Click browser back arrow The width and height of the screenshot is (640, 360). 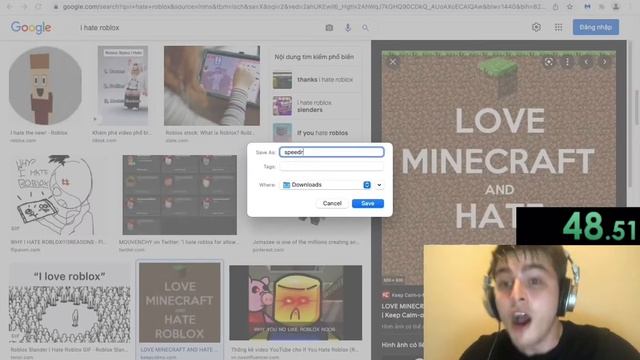pos(9,7)
